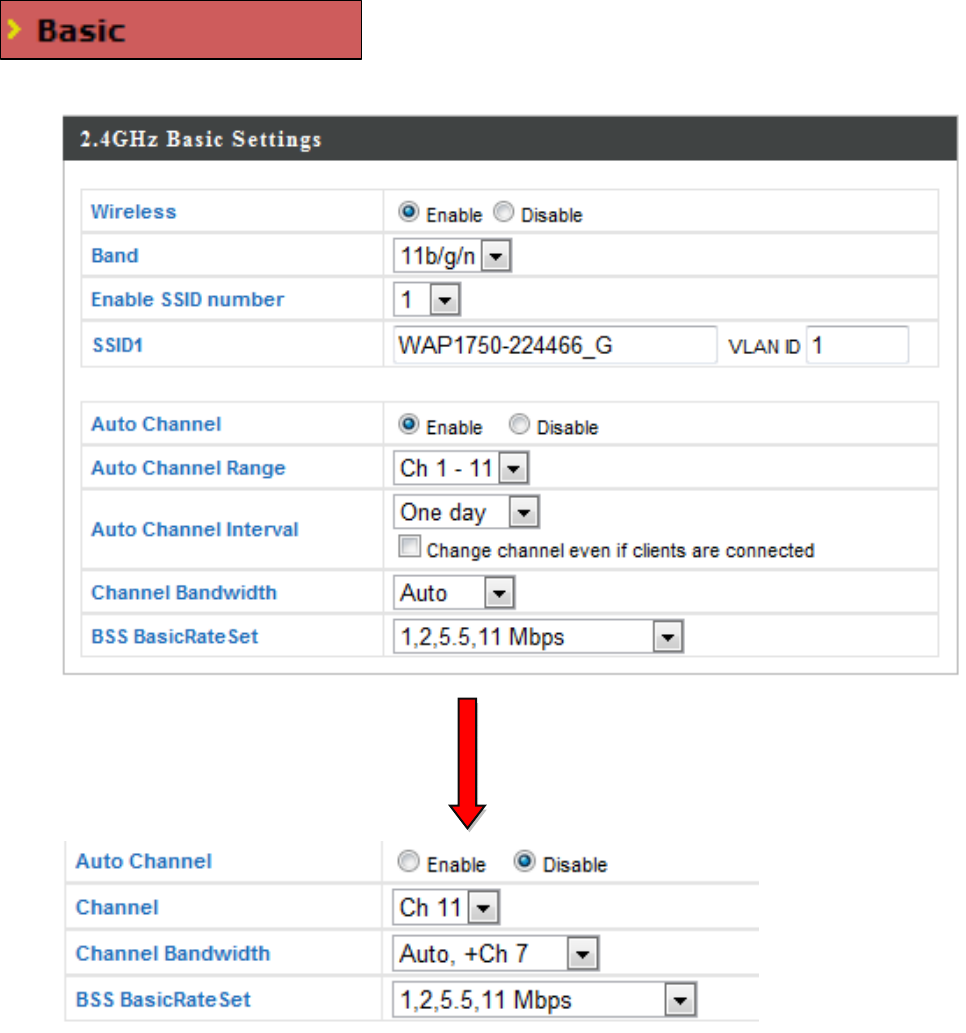Viewport: 966px width, 1033px height.
Task: Open the Basic menu section
Action: click(x=181, y=30)
